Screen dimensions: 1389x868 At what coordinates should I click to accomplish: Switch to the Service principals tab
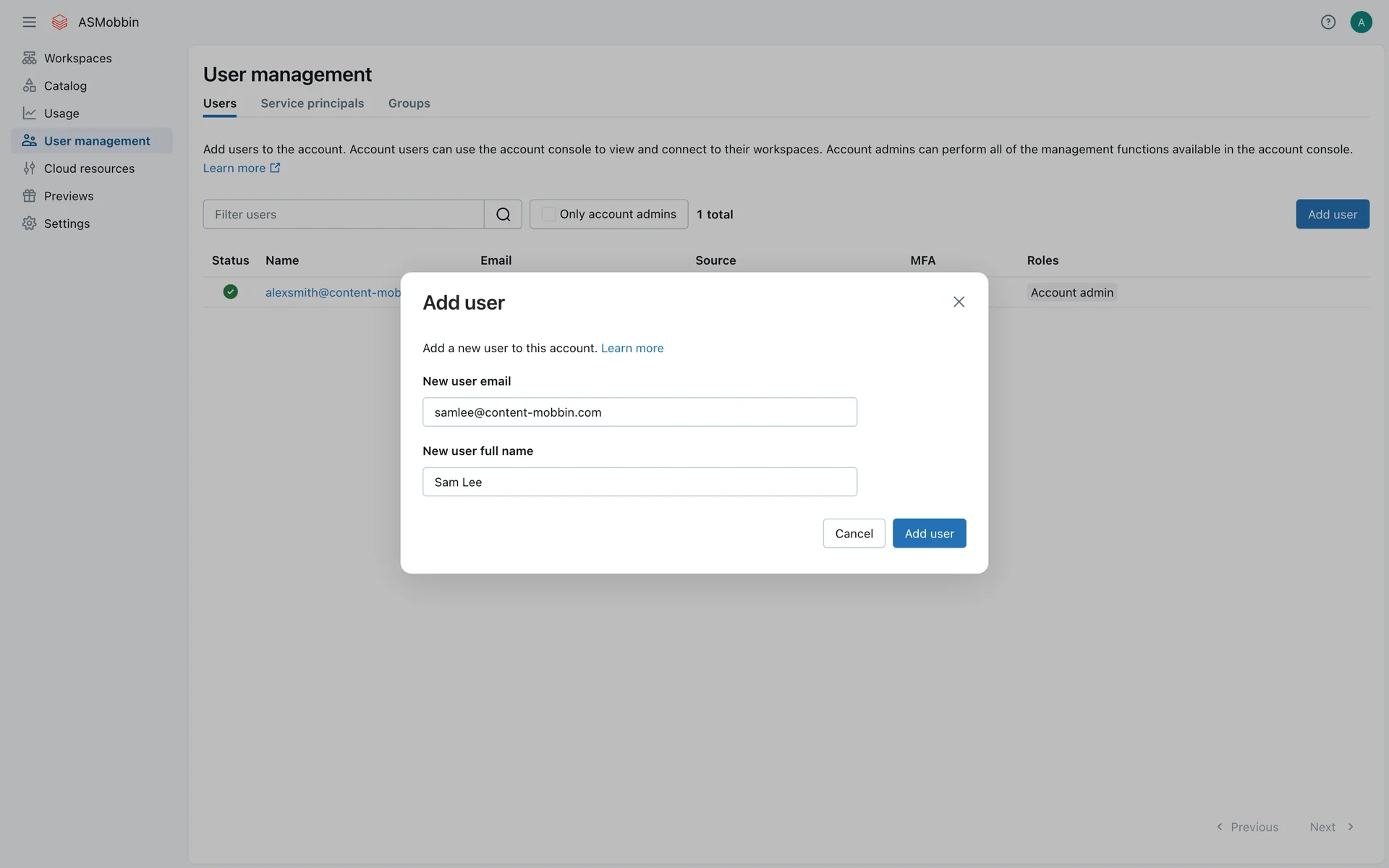click(312, 103)
